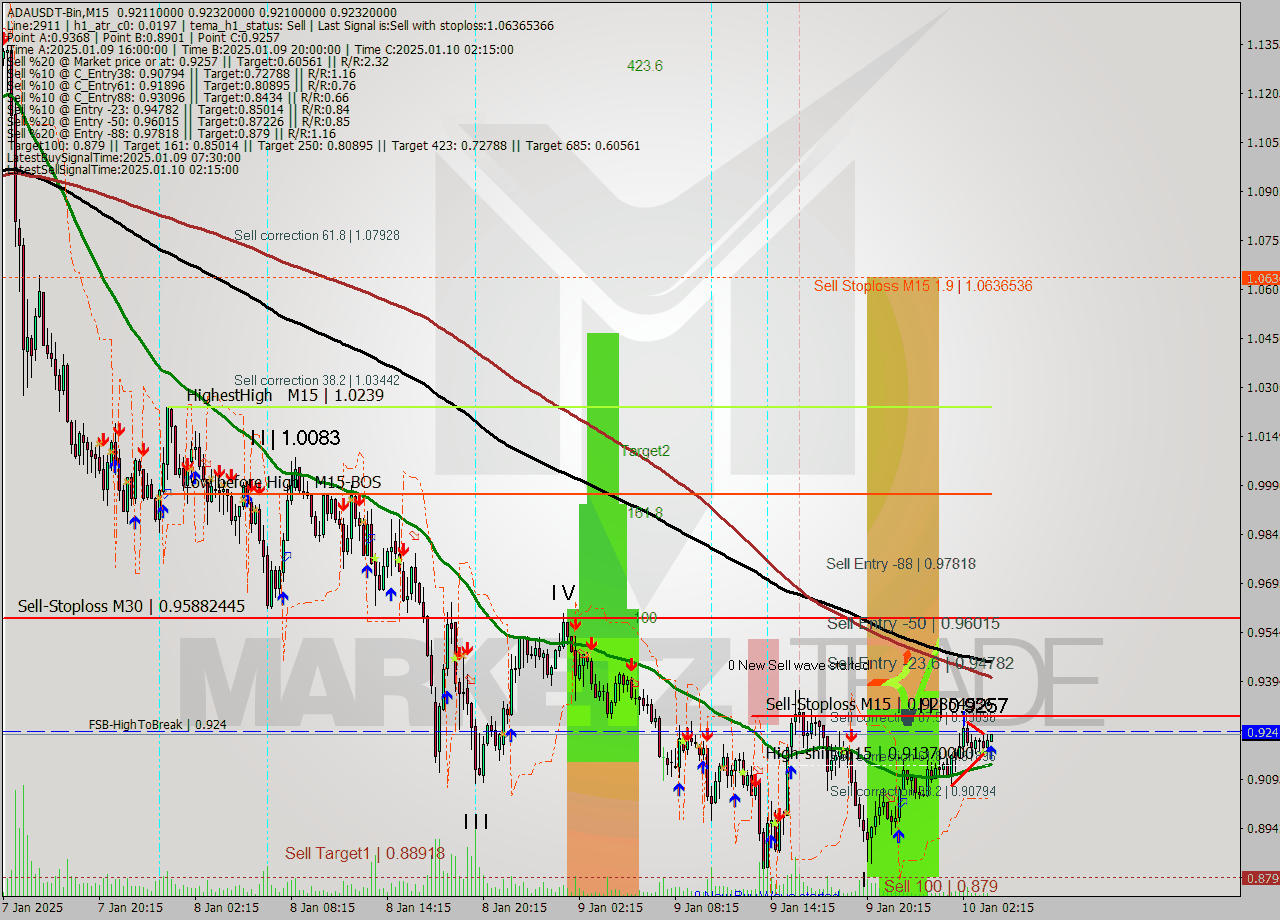Click the '7 Jan 2025' time axis label
This screenshot has height=920, width=1280.
pyautogui.click(x=33, y=908)
